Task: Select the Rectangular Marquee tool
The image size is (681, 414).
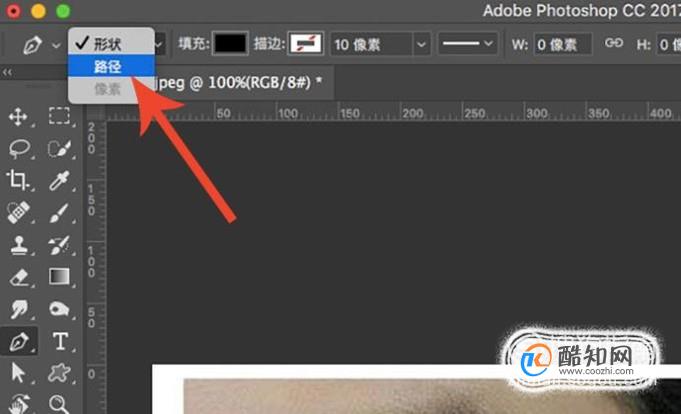Action: tap(59, 116)
